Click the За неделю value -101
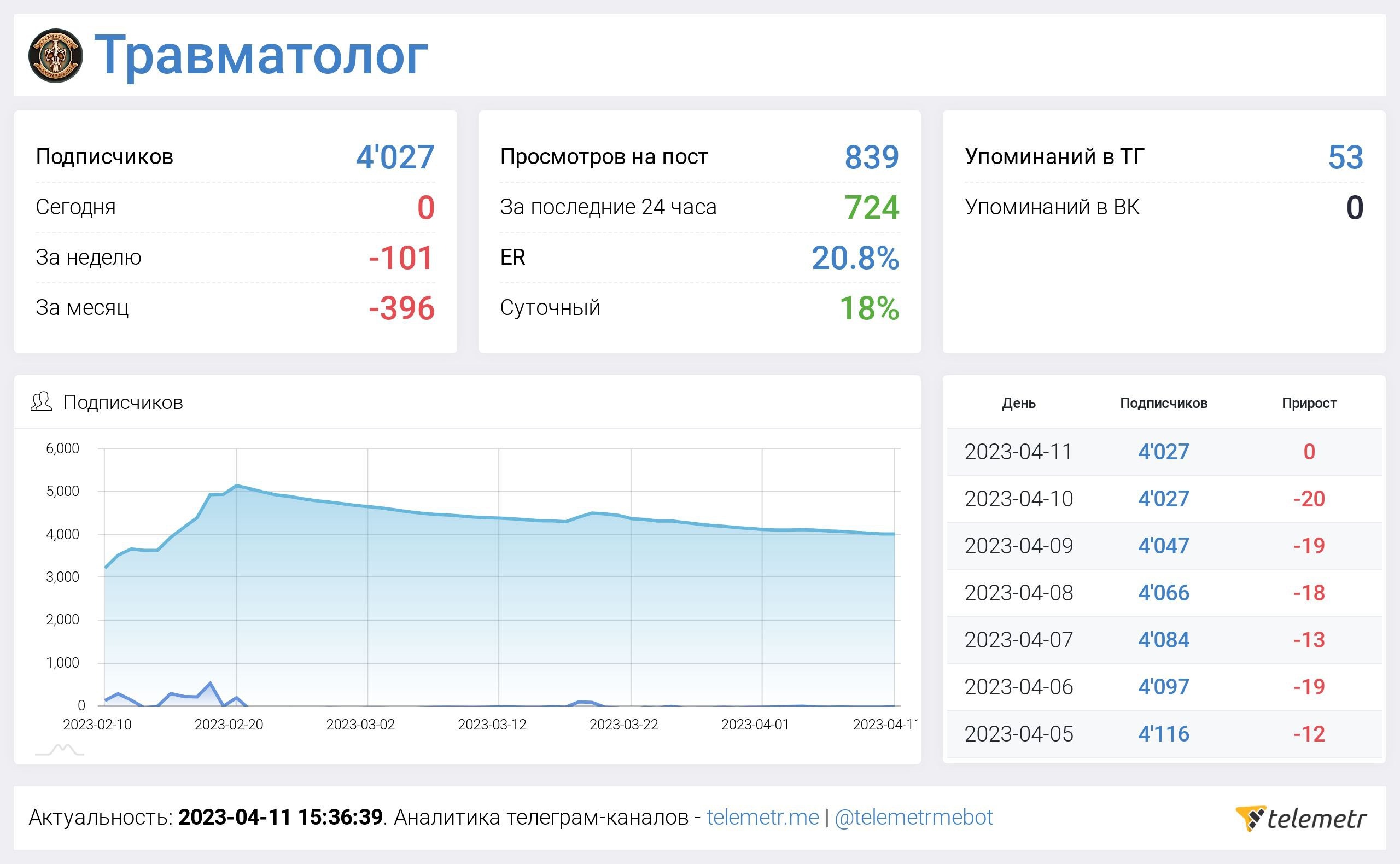The image size is (1400, 864). 401,258
